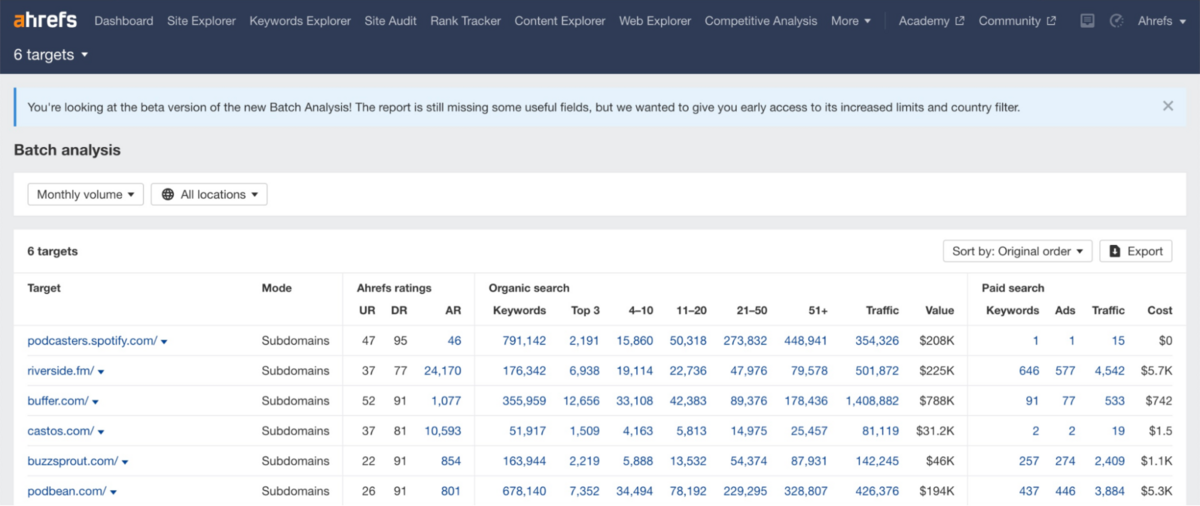Open podbean.com target link
Image resolution: width=1200 pixels, height=506 pixels.
click(67, 491)
